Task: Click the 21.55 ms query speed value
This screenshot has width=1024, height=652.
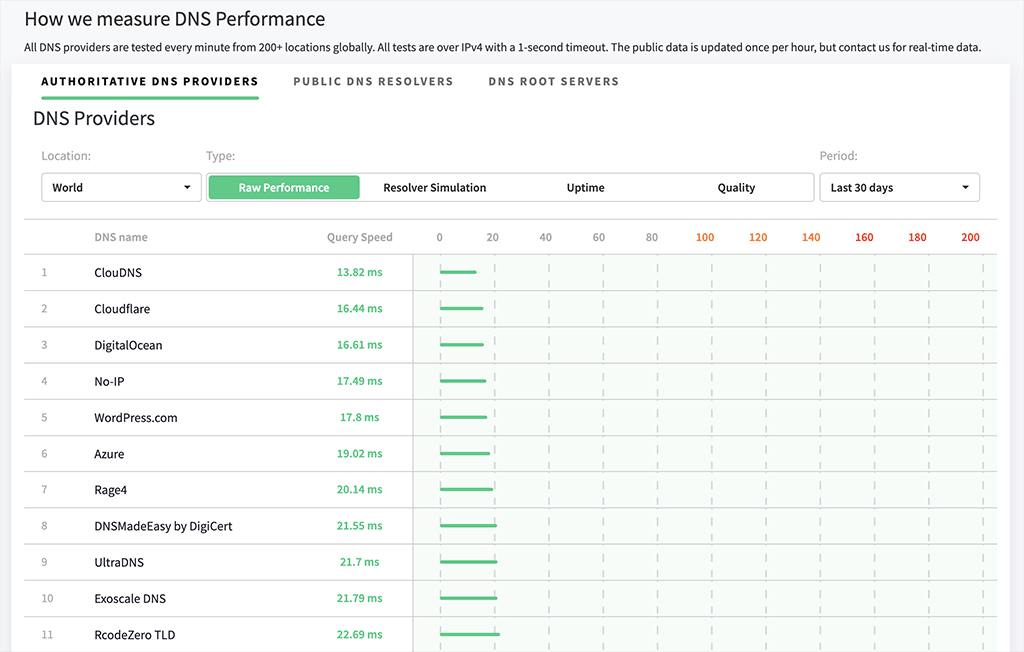Action: [x=360, y=526]
